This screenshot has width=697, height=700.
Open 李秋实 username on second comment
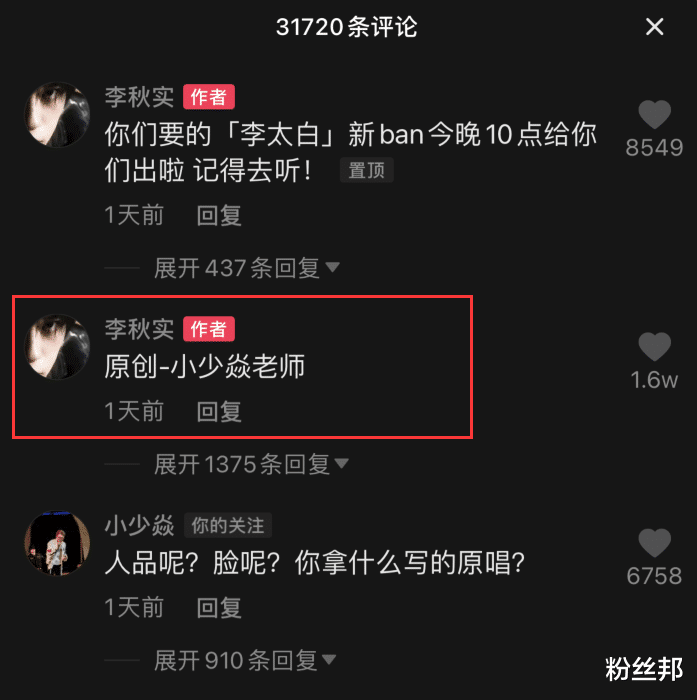tap(139, 329)
